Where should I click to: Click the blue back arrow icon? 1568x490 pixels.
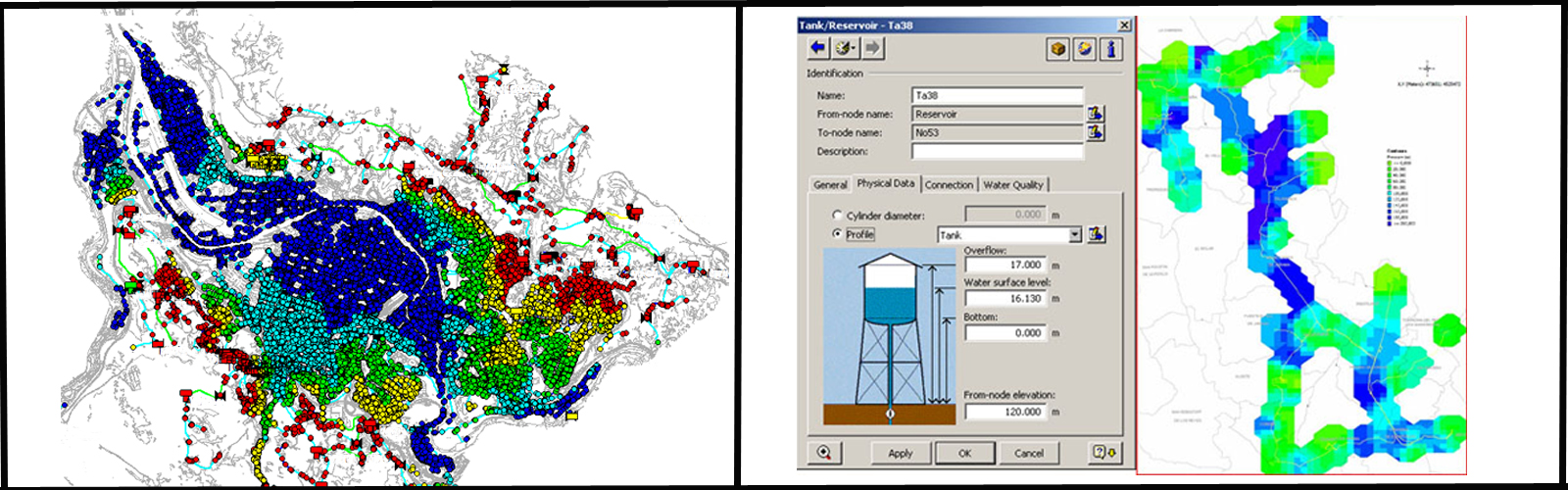[x=818, y=48]
